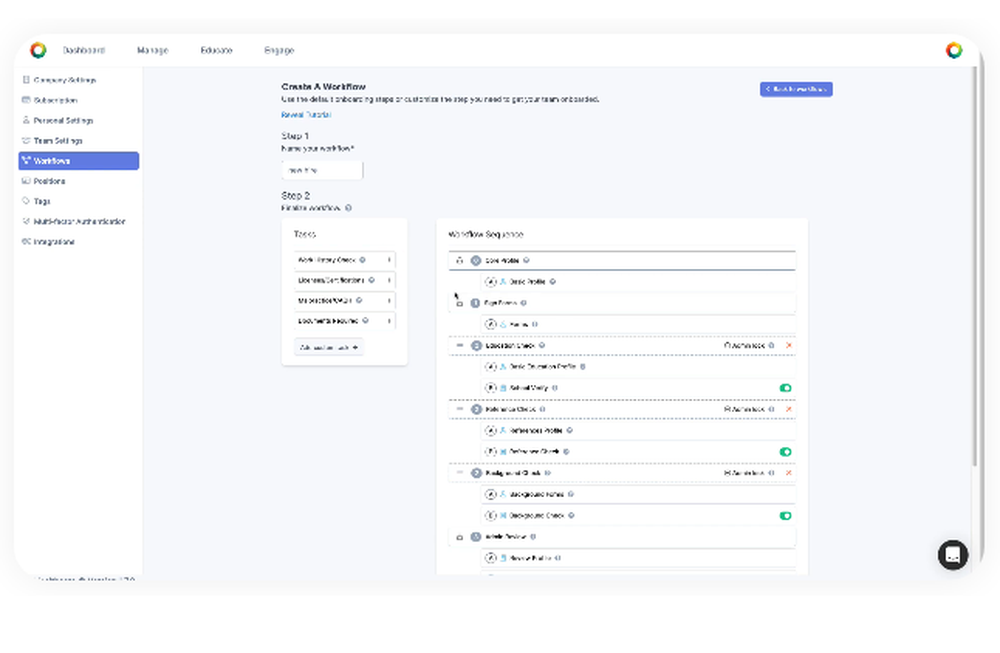1000x653 pixels.
Task: Click the Subscription card icon in sidebar
Action: click(26, 100)
